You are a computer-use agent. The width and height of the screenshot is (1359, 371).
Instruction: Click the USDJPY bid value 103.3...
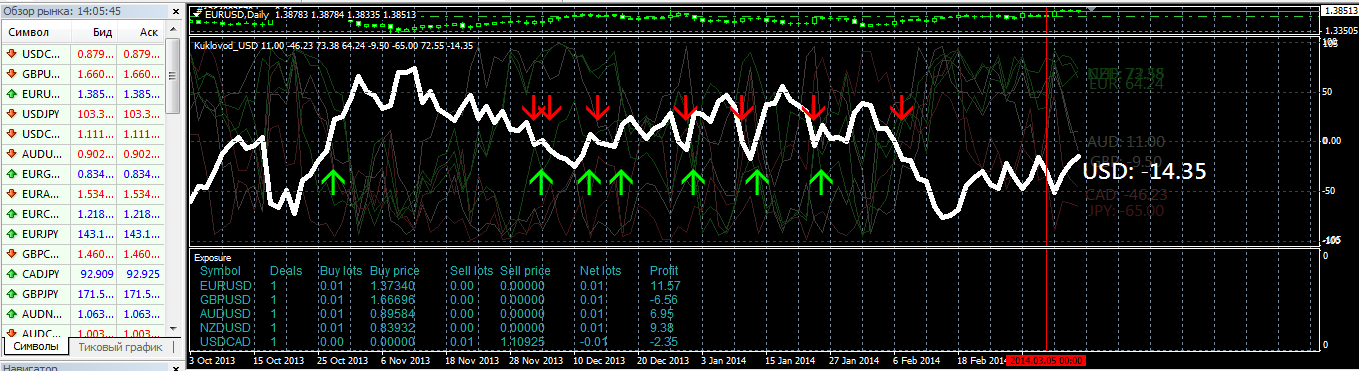tap(95, 113)
